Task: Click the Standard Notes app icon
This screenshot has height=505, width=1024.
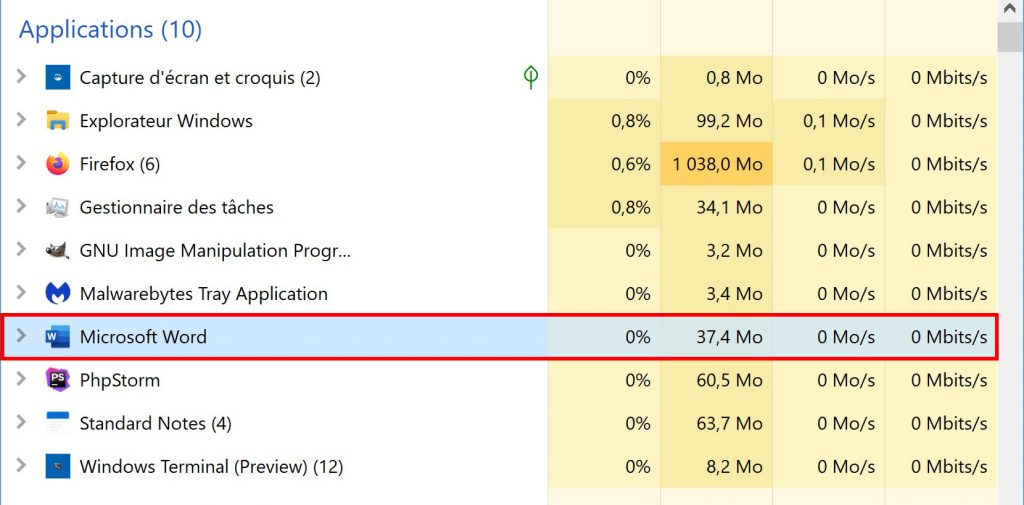Action: point(58,423)
